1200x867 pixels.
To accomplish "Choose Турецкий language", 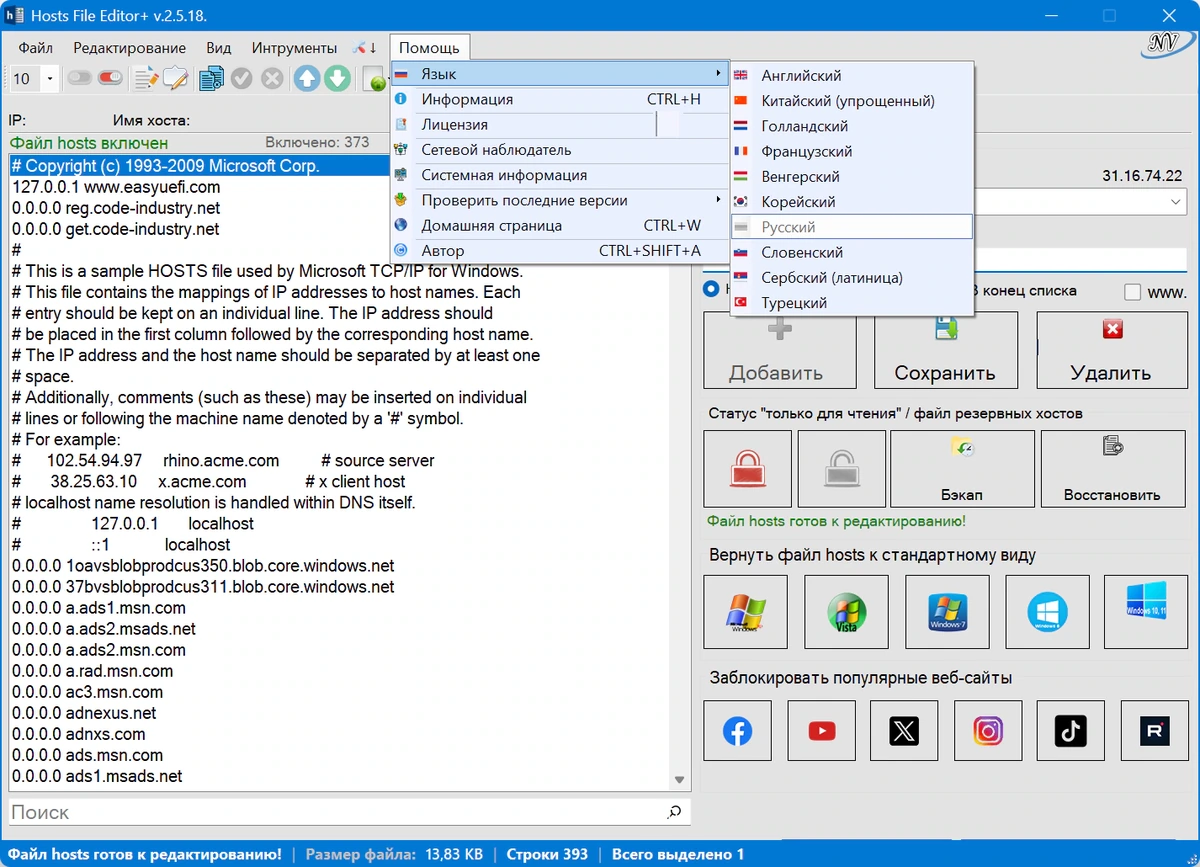I will click(x=852, y=302).
